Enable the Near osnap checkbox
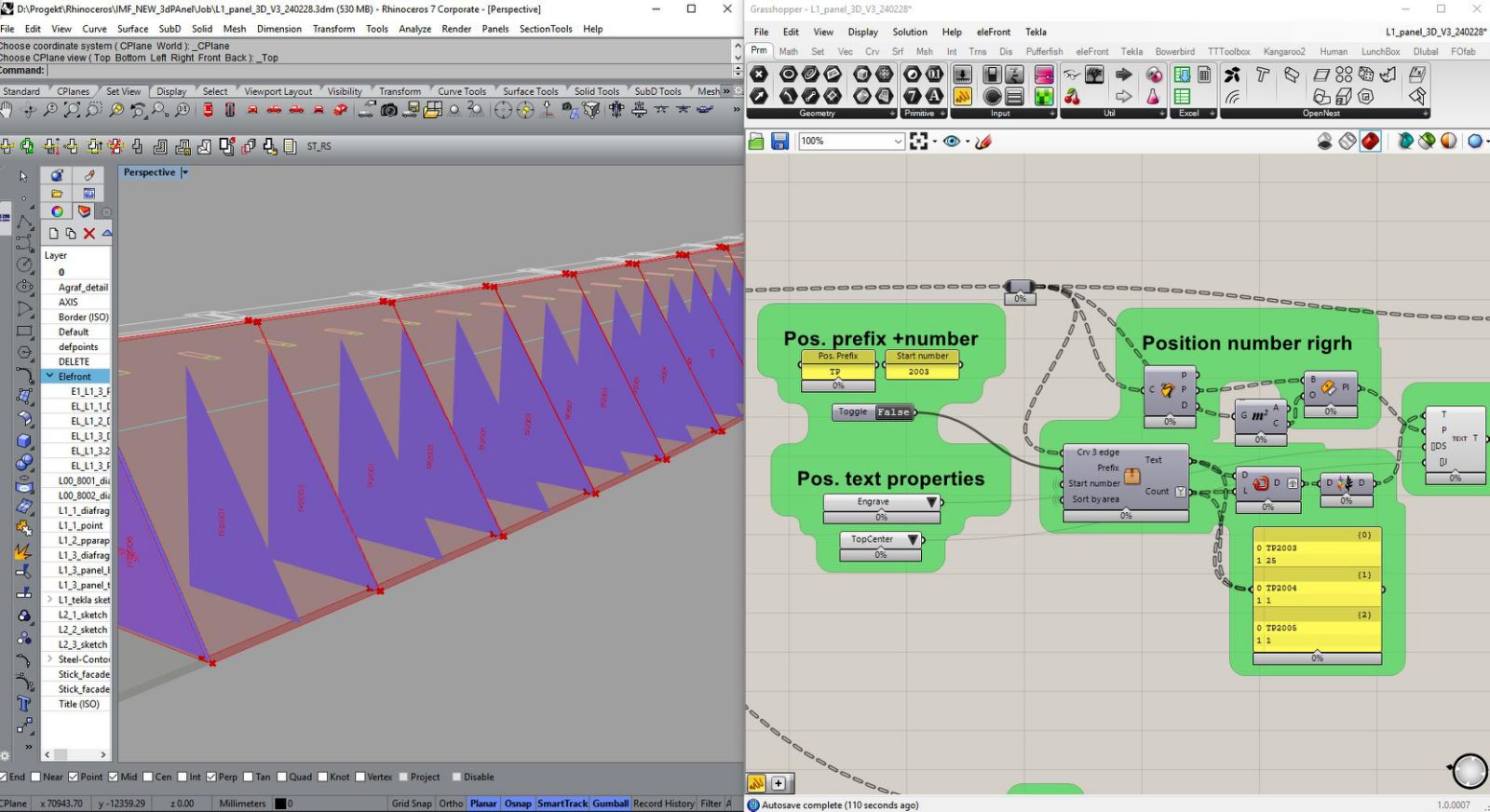 [x=36, y=777]
